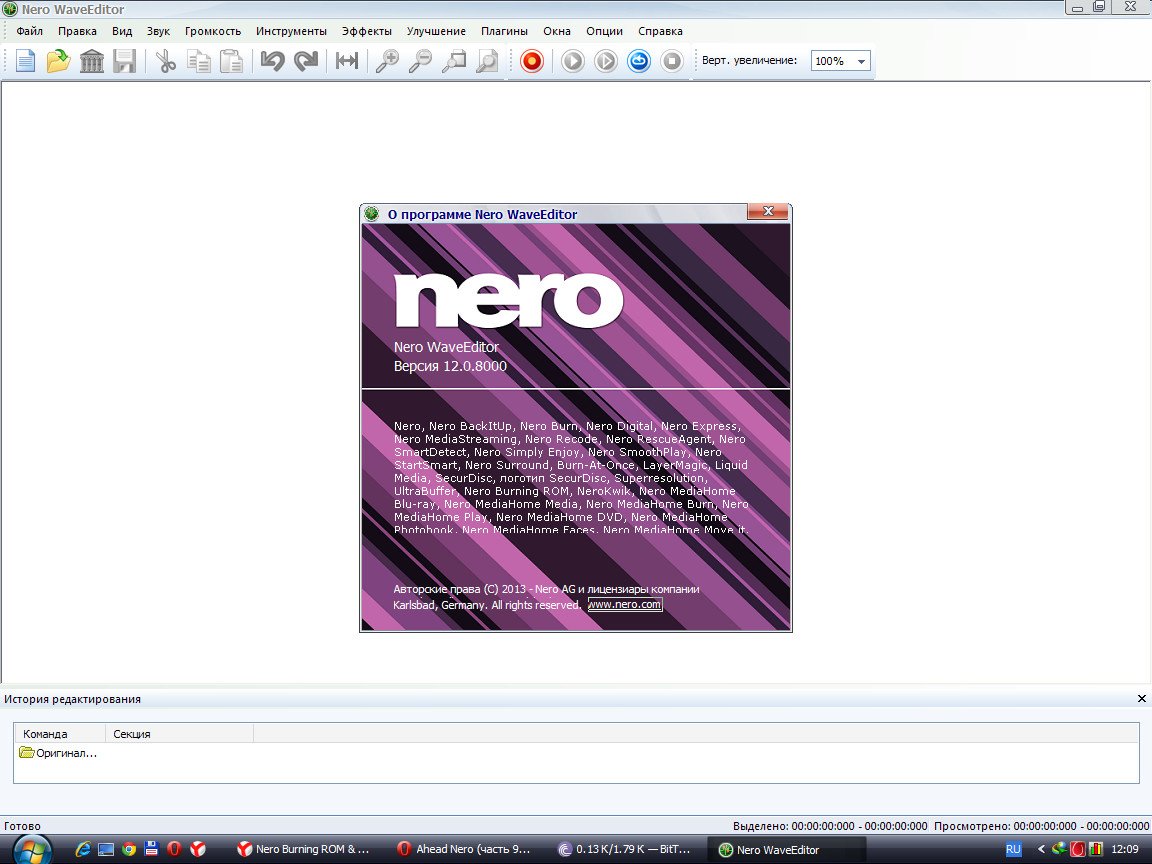Click the 12:09 system clock
Screen dimensions: 1152x864
click(1125, 849)
